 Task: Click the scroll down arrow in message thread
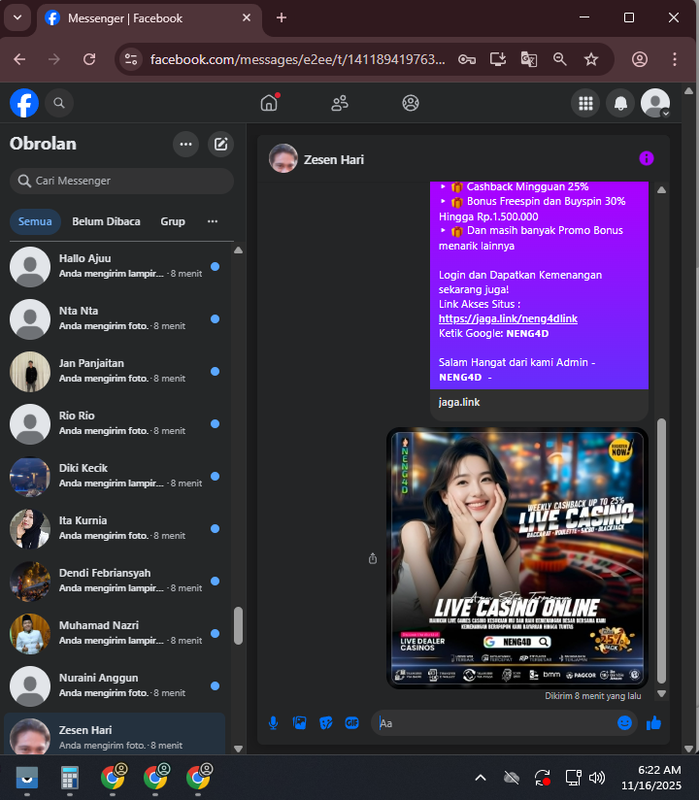pos(661,694)
